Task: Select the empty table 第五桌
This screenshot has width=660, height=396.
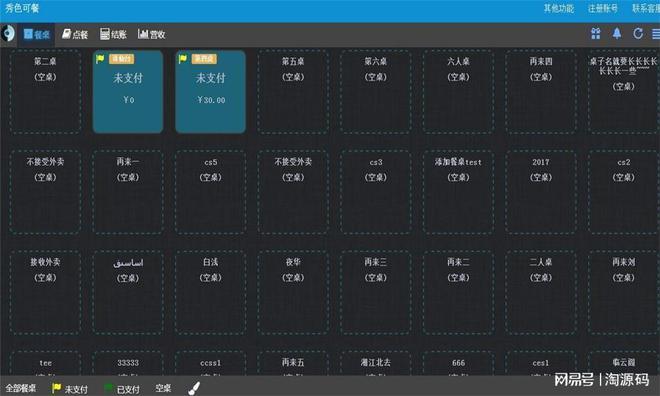Action: 293,92
